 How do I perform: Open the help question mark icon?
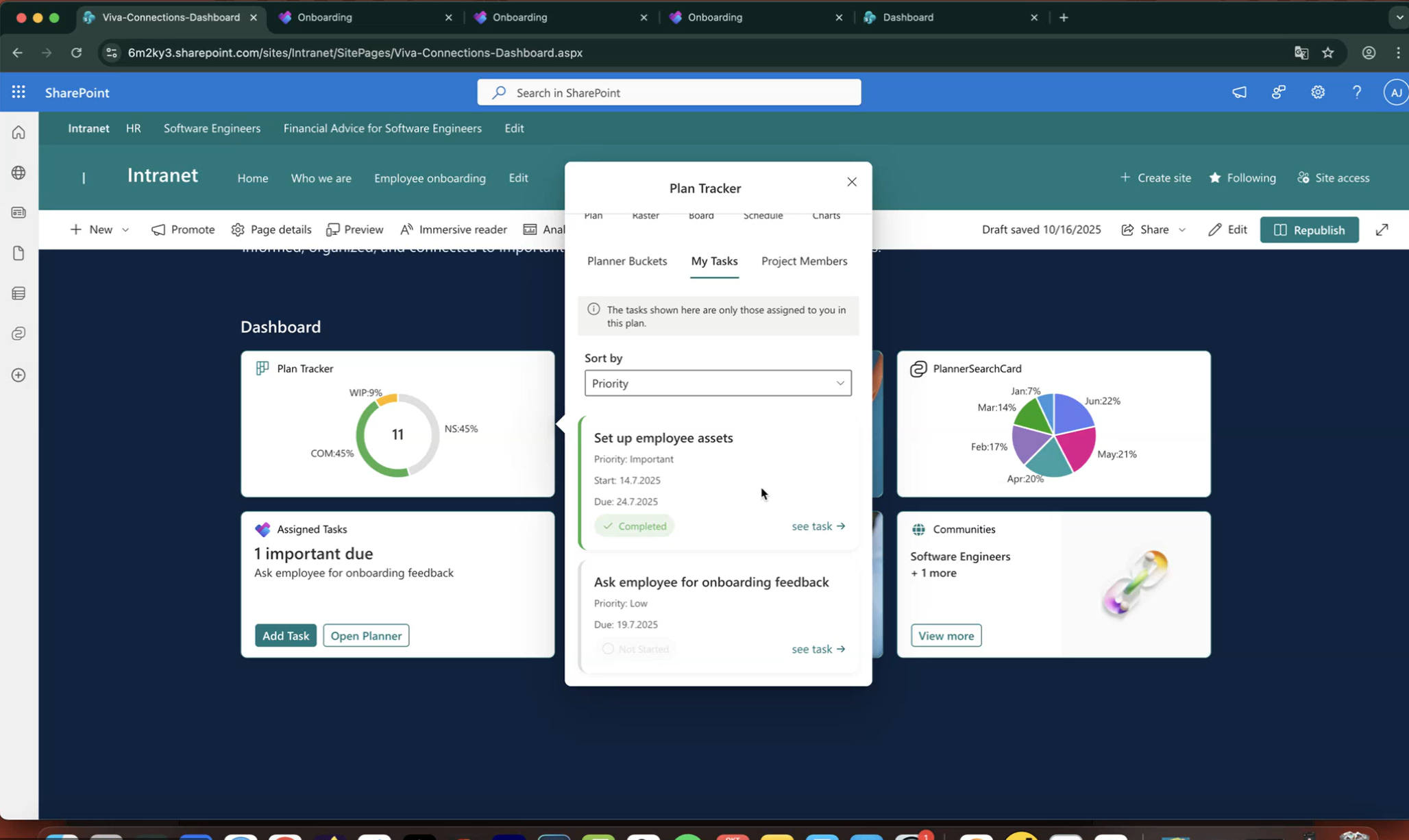pos(1356,92)
